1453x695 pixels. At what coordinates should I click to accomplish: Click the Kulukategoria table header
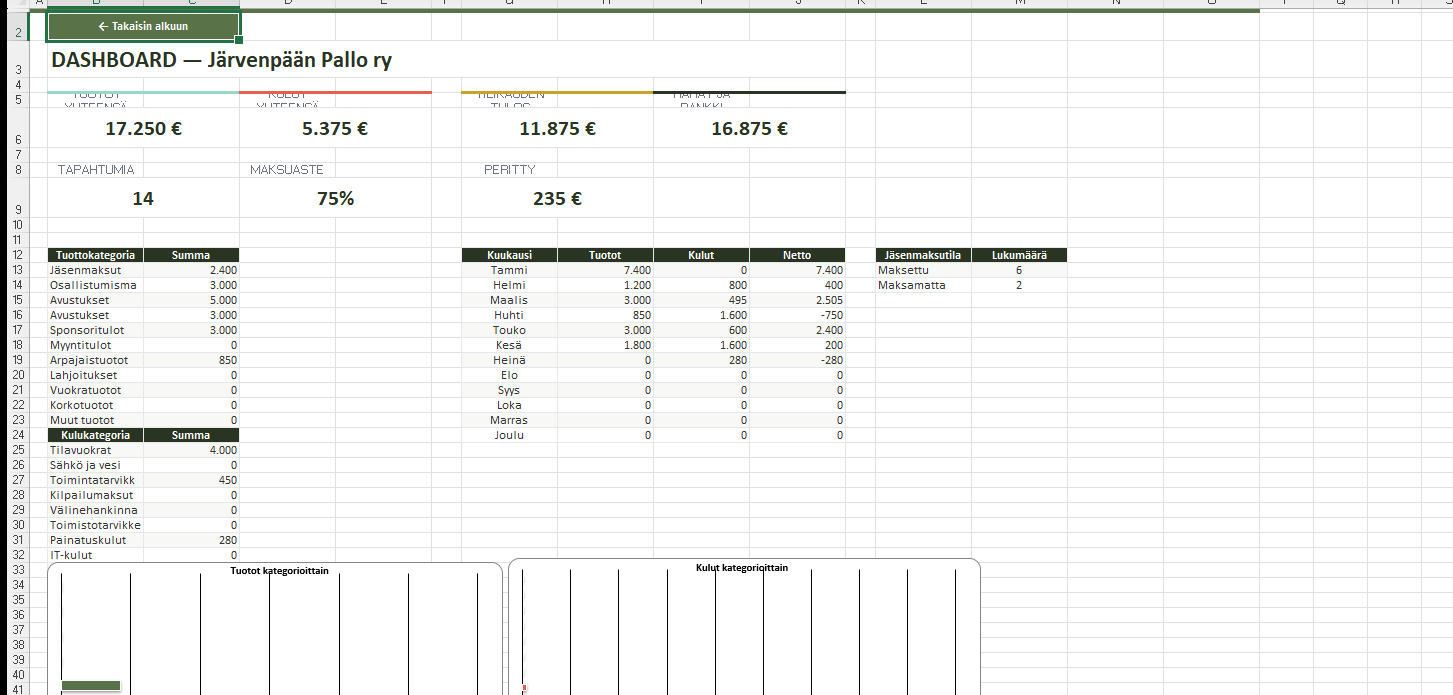pyautogui.click(x=95, y=435)
